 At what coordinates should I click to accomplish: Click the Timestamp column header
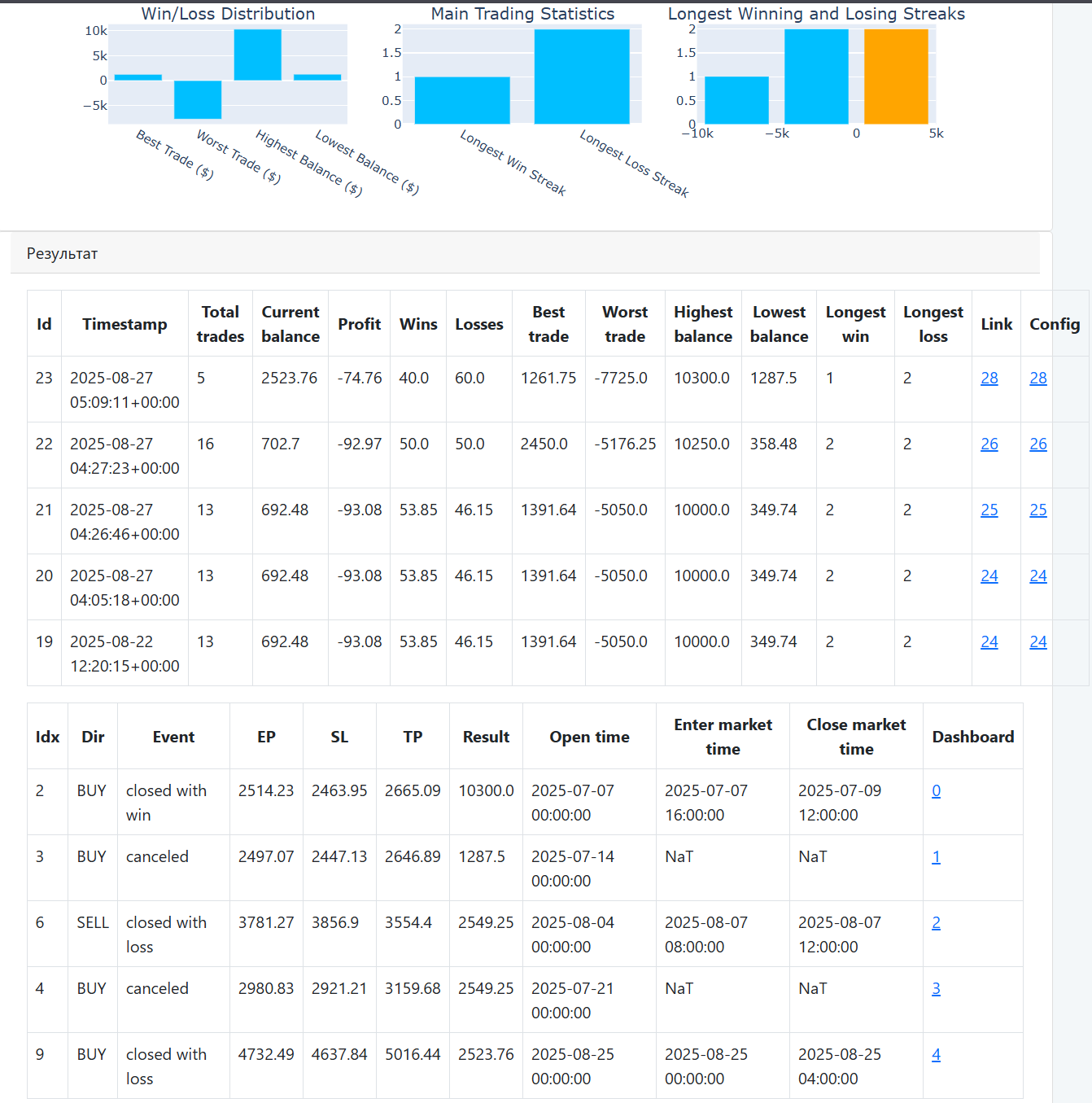124,324
